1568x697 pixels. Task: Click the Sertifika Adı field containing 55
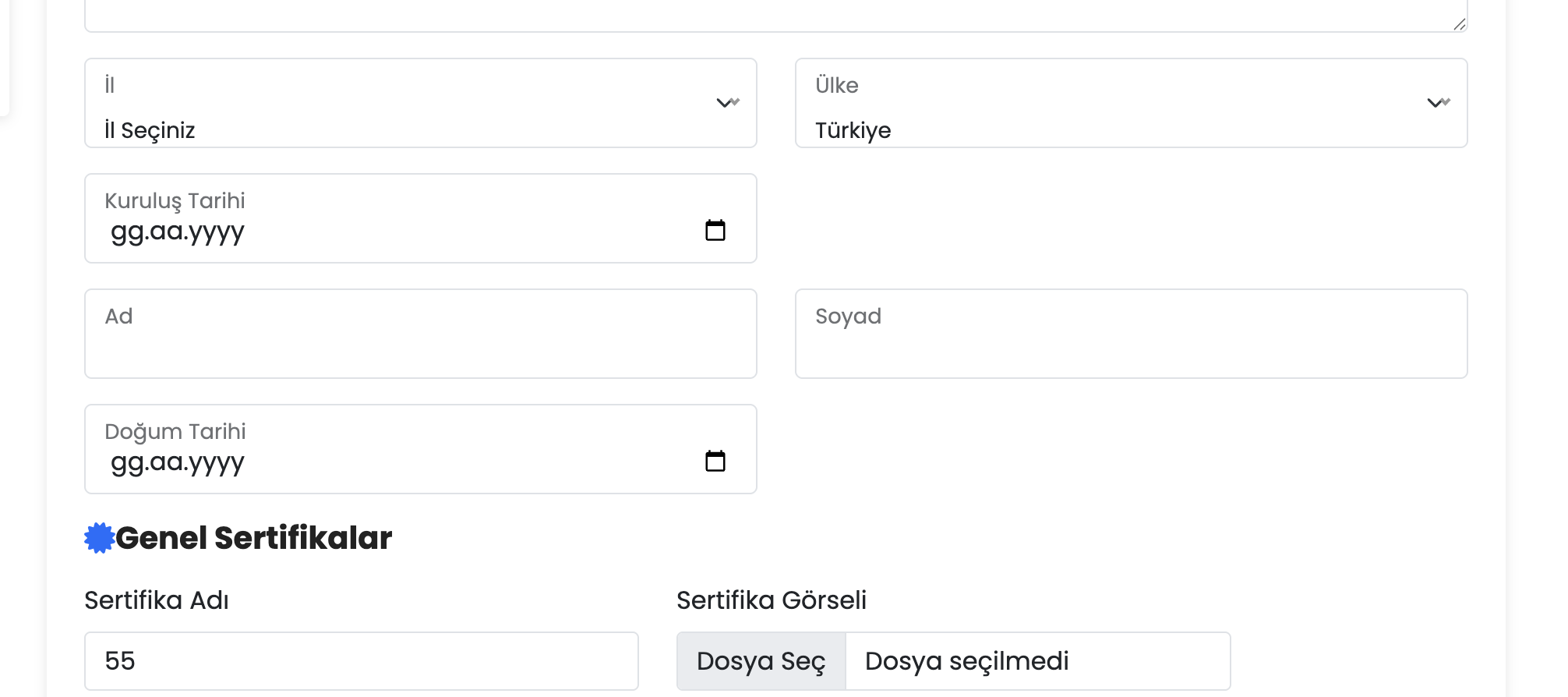362,661
